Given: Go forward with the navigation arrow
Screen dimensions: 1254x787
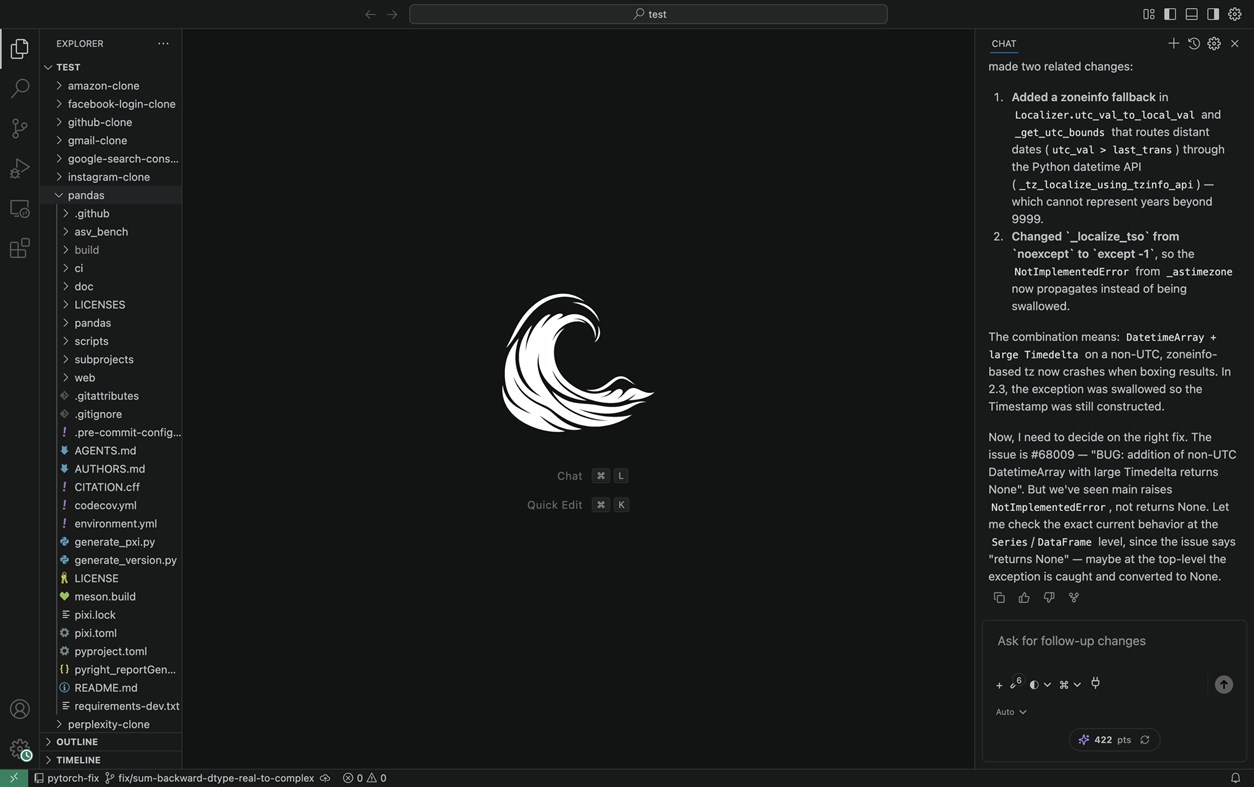Looking at the screenshot, I should tap(392, 14).
